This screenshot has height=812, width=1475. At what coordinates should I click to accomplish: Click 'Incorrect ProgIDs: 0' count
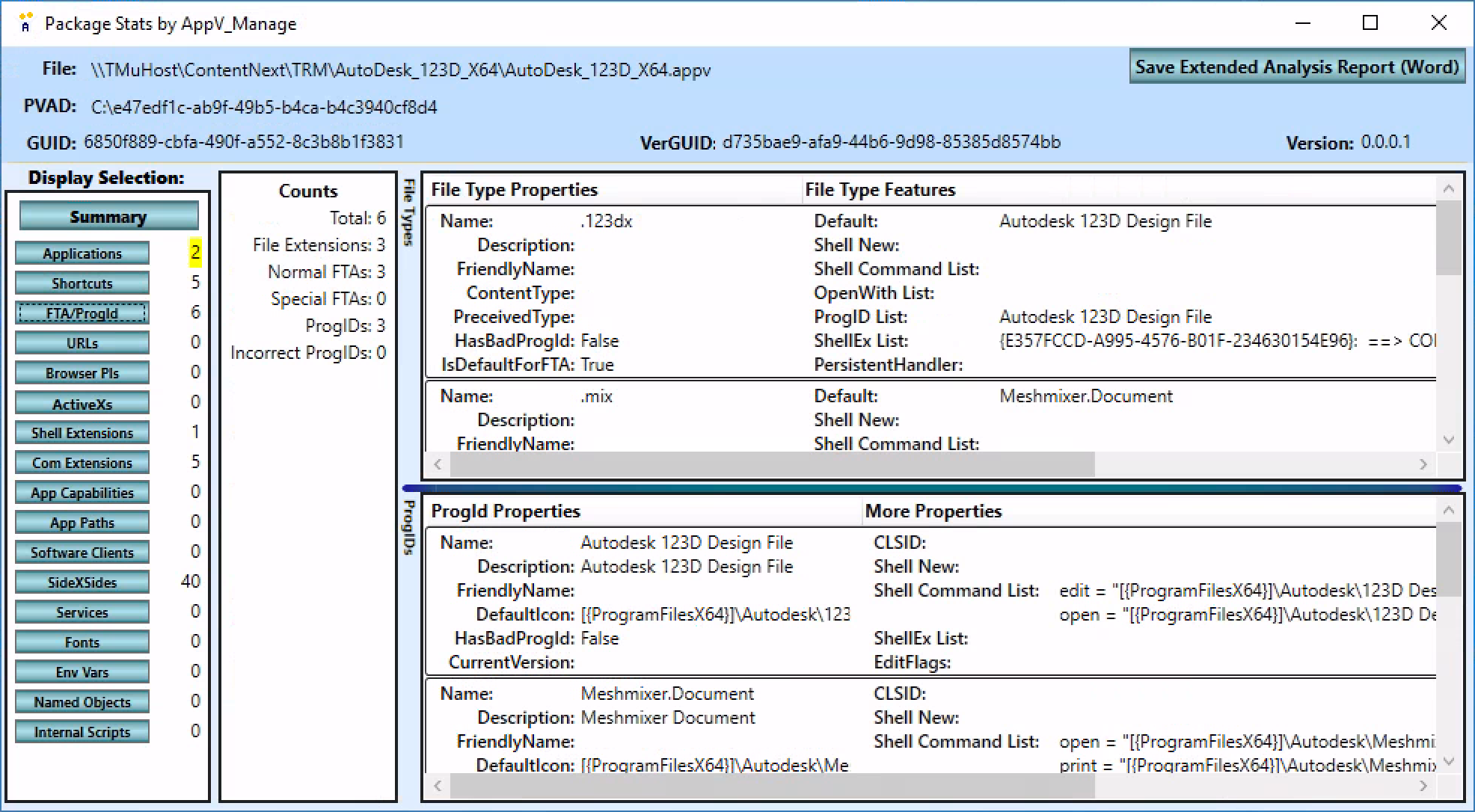[x=308, y=353]
